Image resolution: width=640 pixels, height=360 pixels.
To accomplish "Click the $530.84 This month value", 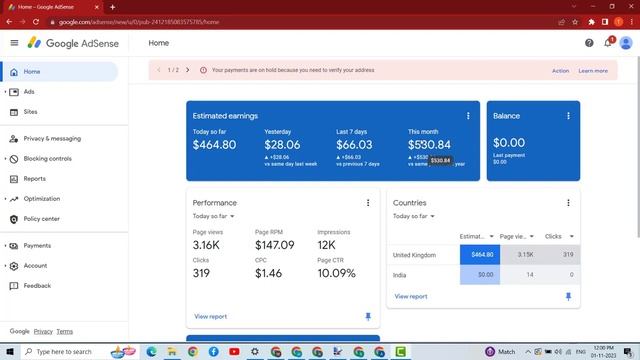I will (429, 145).
